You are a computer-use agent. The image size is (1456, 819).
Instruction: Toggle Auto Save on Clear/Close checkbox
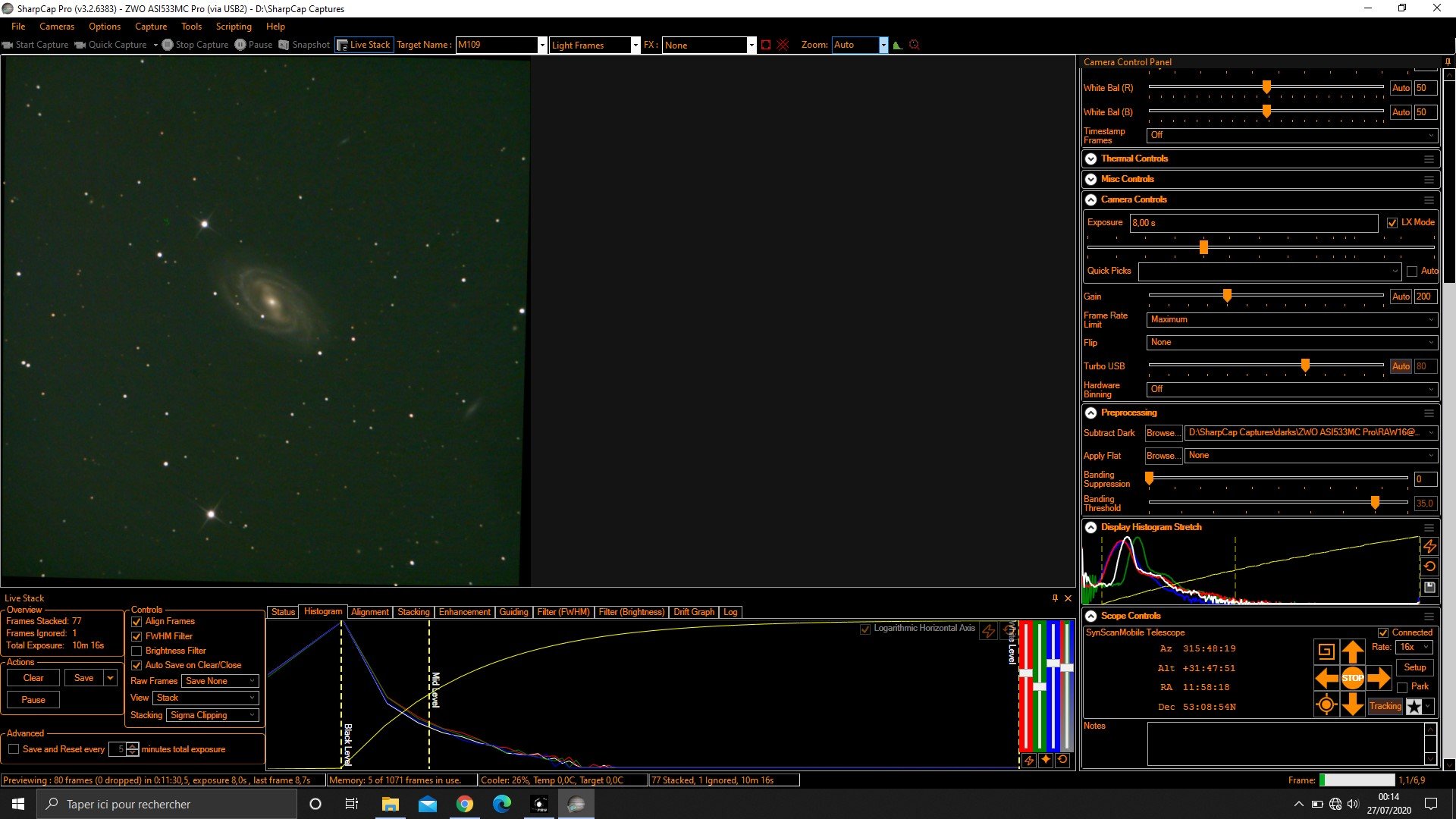point(136,666)
